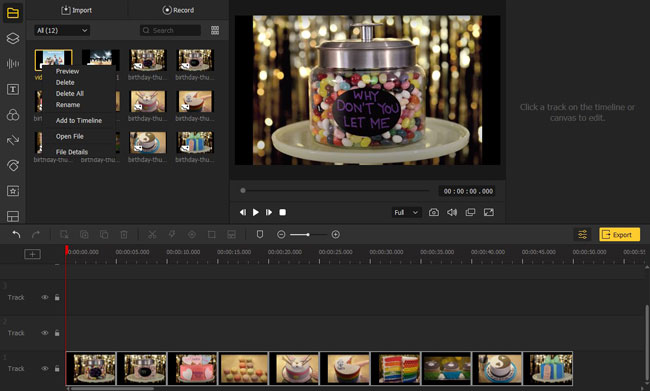Choose Open File from context menu

[70, 136]
